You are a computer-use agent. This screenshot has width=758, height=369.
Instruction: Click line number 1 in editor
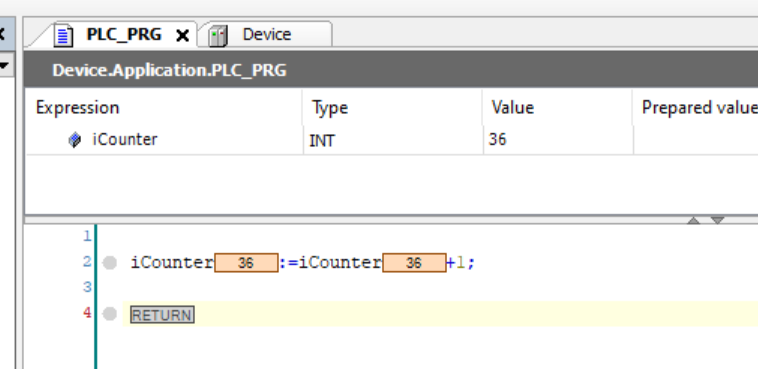tap(87, 236)
